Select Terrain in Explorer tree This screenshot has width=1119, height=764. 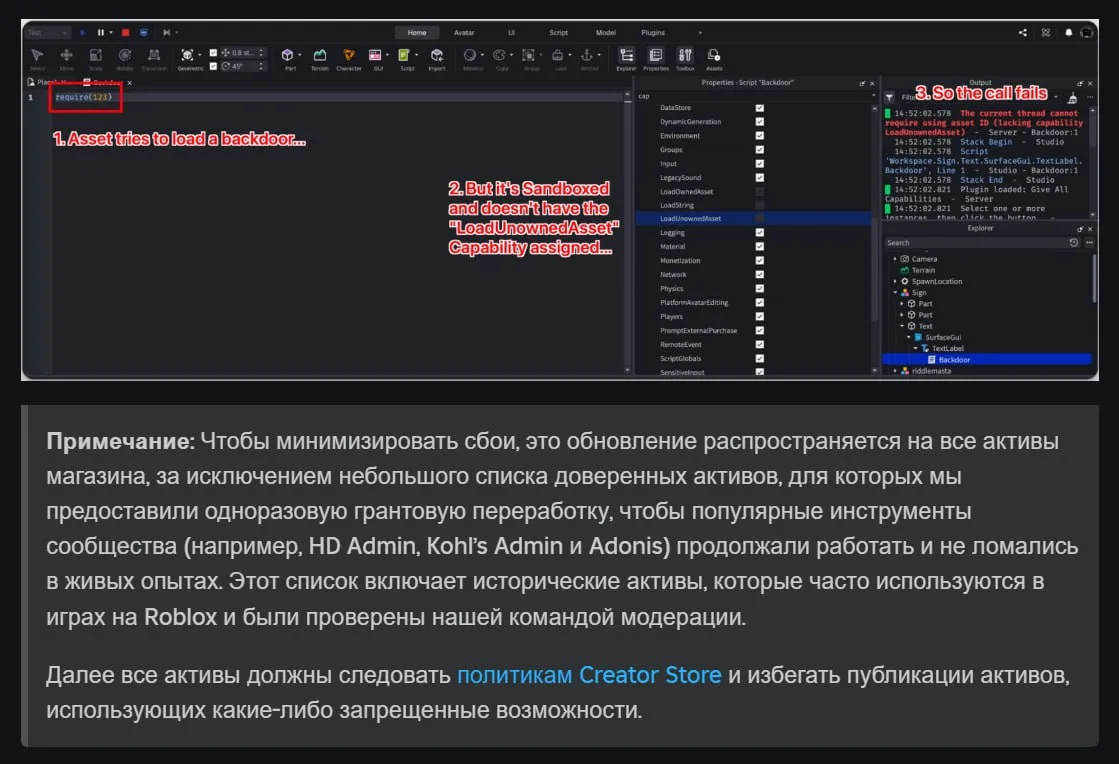tap(923, 270)
